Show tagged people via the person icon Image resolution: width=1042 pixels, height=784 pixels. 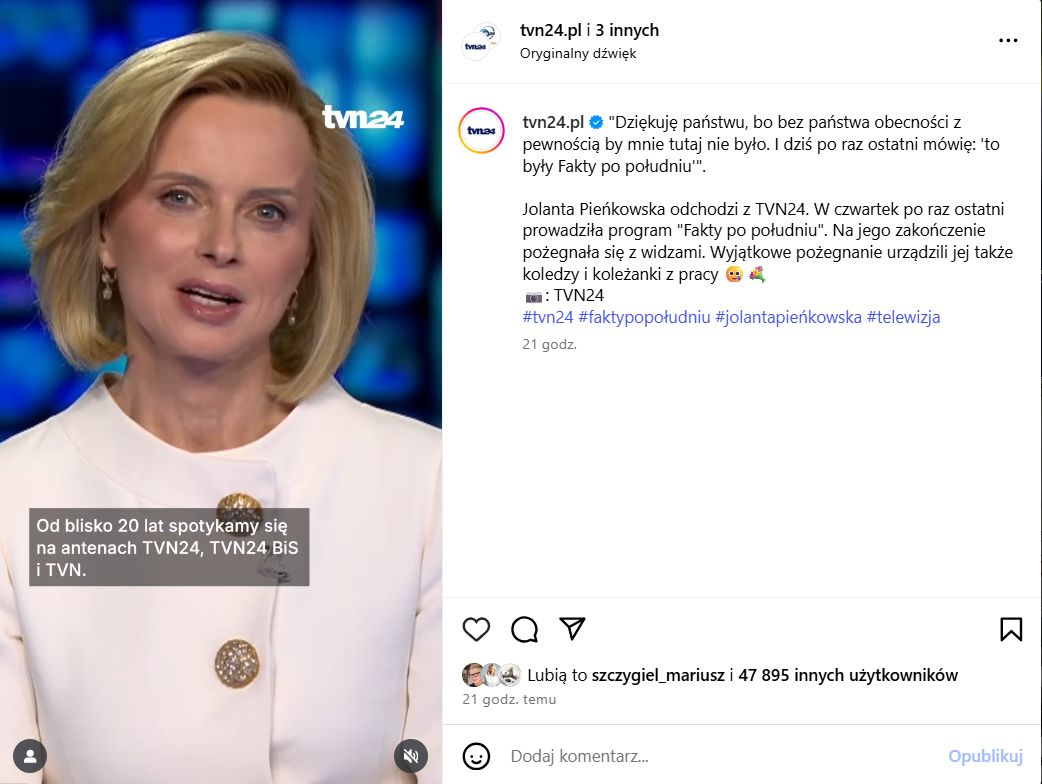click(30, 756)
